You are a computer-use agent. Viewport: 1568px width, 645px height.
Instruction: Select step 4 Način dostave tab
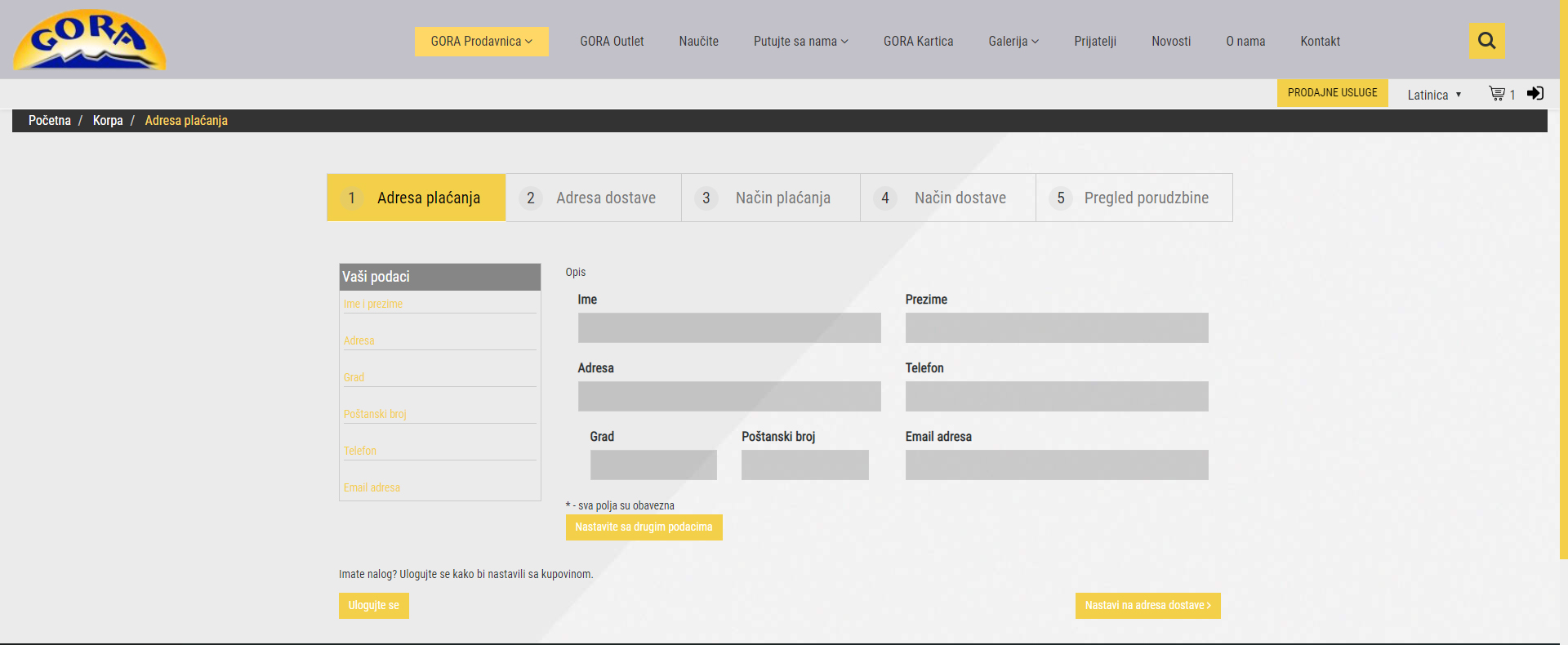coord(948,198)
